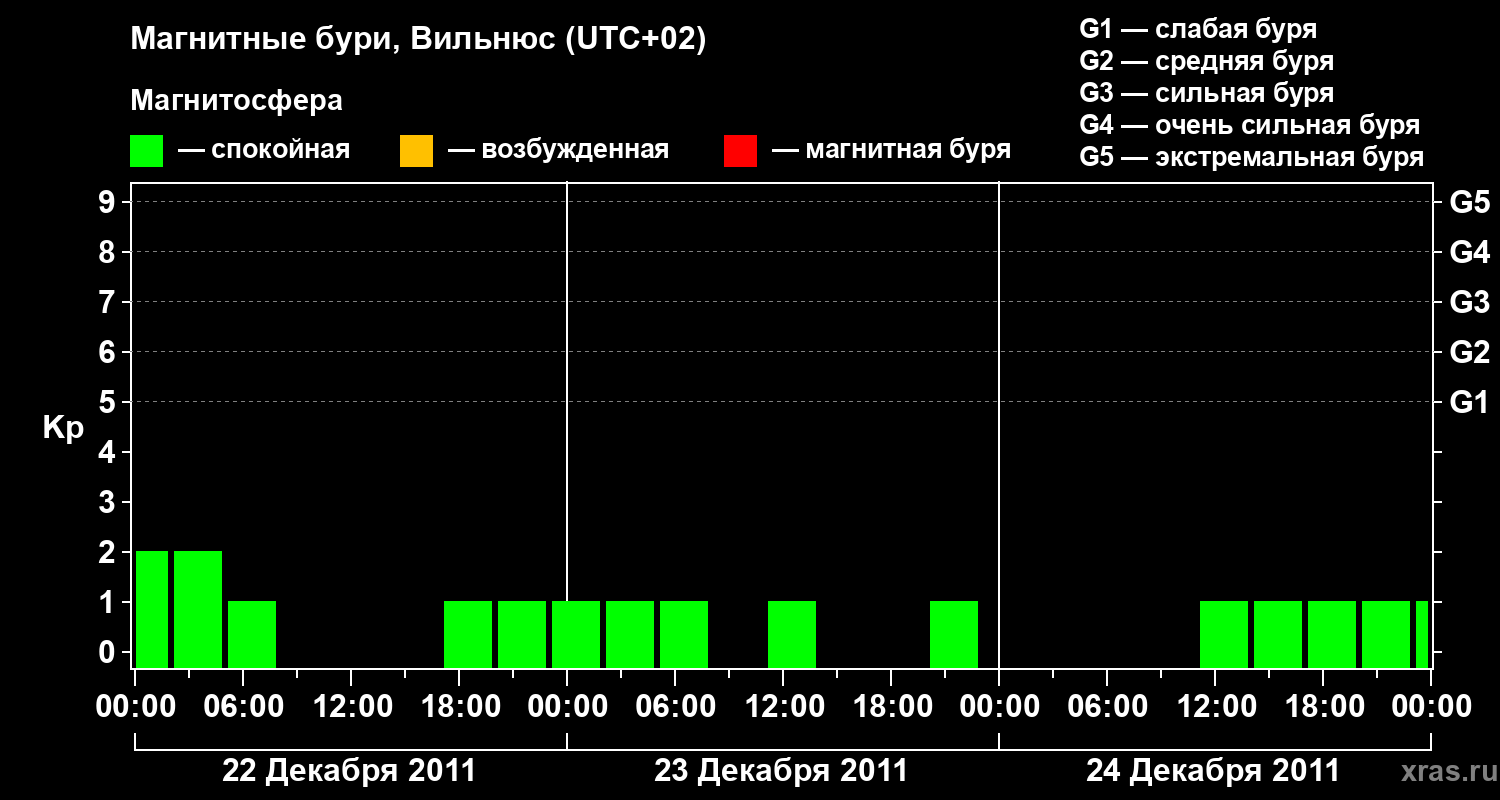Screen dimensions: 1500x800
Task: Click the 'G3' label on the right axis
Action: (1469, 302)
